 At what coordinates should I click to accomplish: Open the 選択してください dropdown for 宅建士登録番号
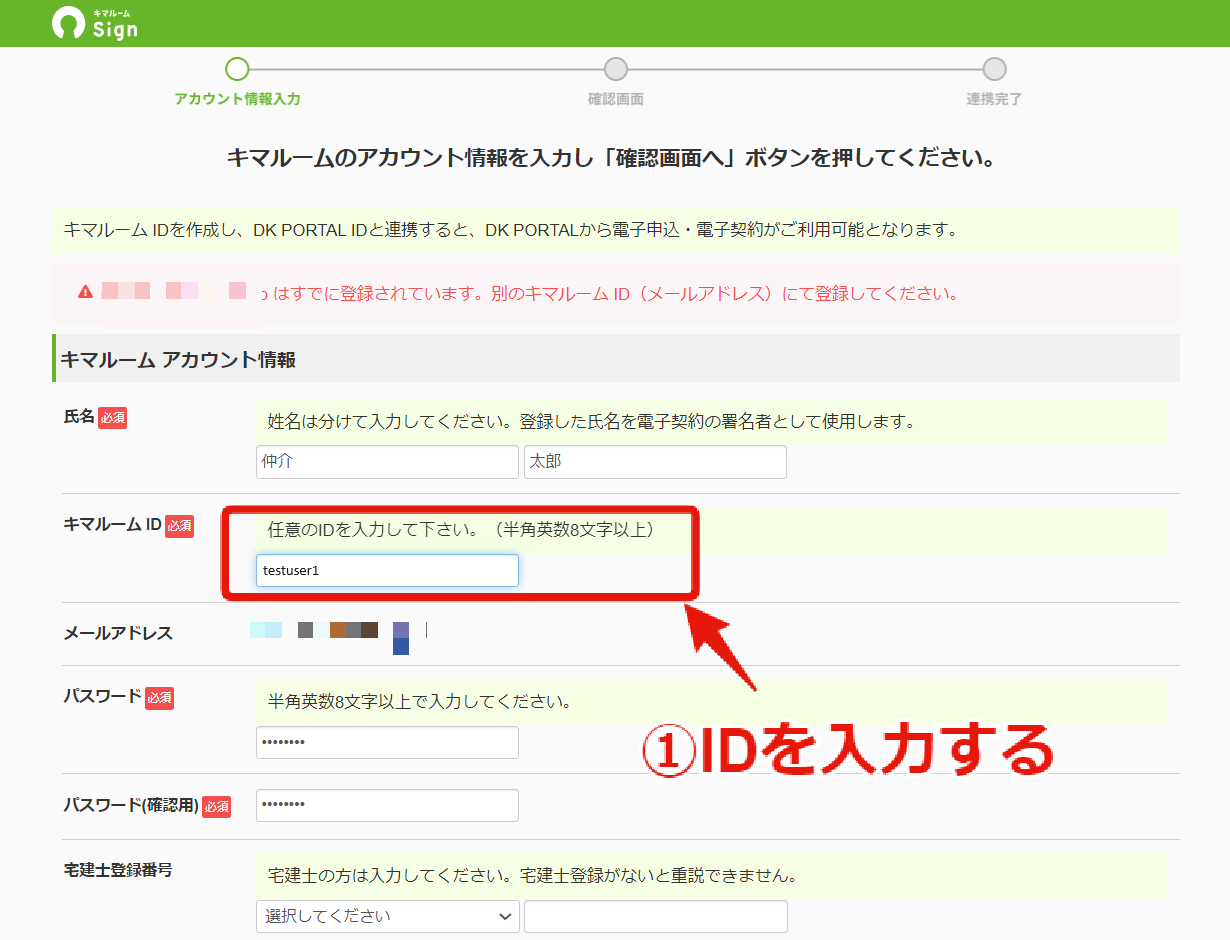(388, 917)
